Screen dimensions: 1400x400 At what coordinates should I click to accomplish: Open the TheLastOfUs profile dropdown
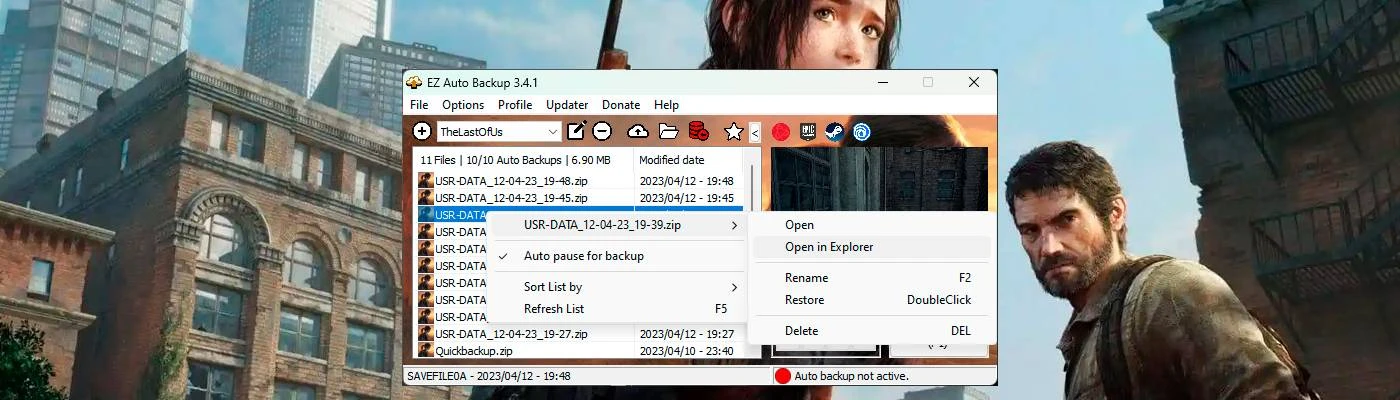pyautogui.click(x=499, y=131)
